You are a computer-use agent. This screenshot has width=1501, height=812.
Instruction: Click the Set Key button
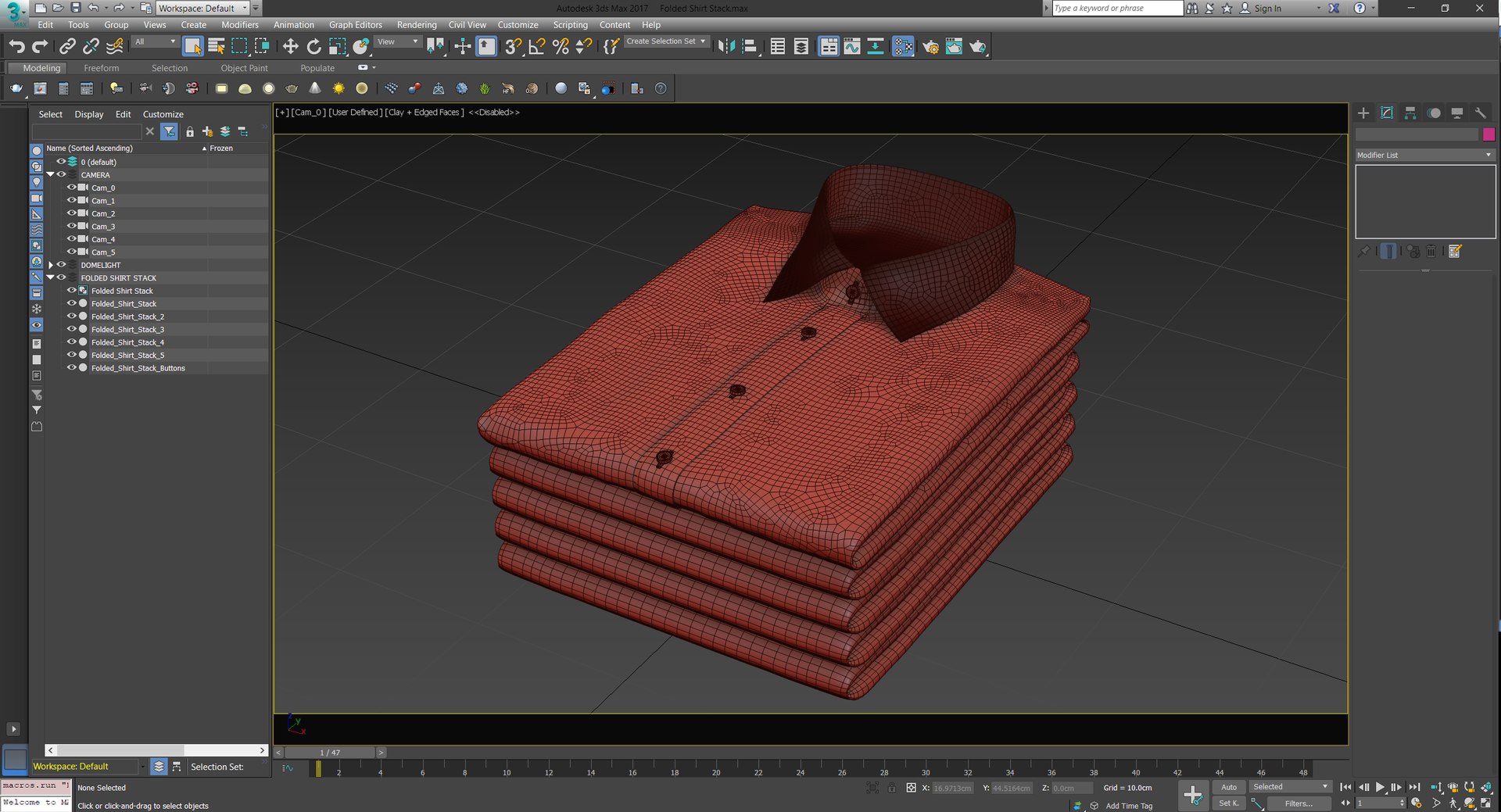point(1229,803)
